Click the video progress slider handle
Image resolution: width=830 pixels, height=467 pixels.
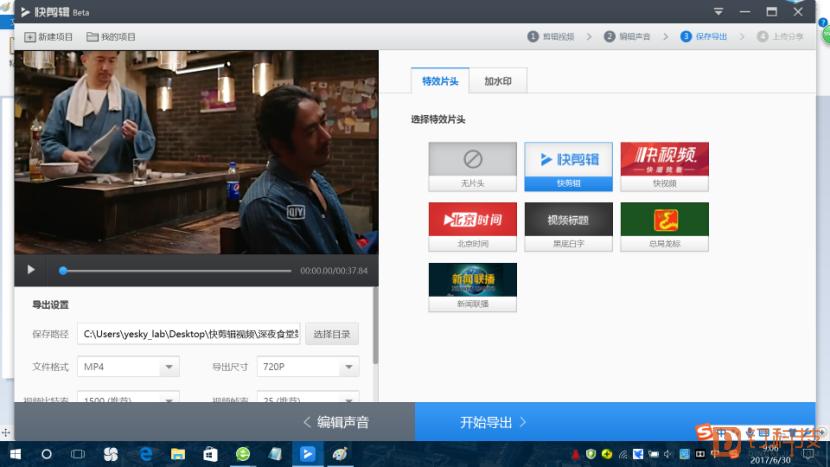pyautogui.click(x=63, y=271)
